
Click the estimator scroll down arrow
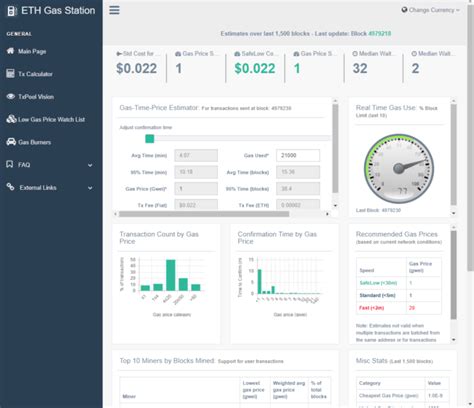pyautogui.click(x=335, y=206)
